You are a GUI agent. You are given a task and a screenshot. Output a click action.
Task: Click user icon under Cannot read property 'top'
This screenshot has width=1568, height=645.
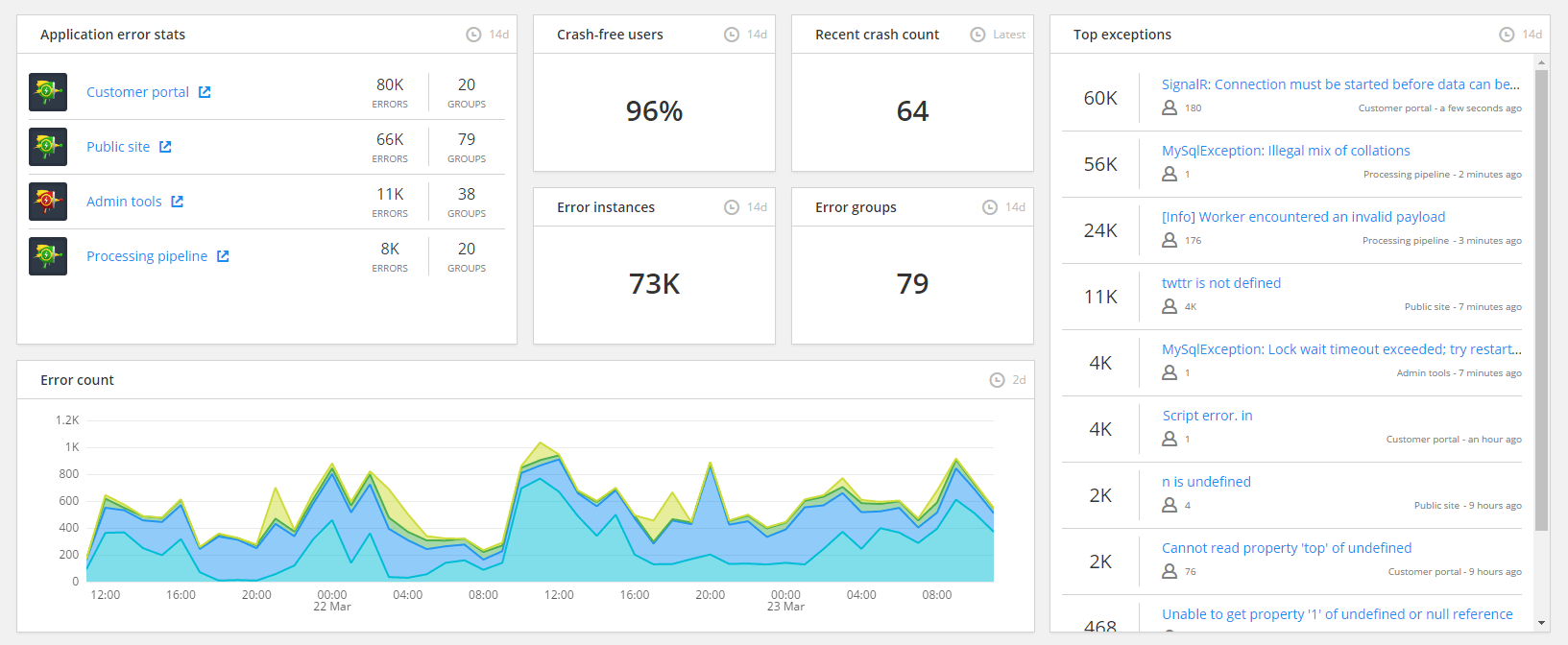tap(1170, 571)
